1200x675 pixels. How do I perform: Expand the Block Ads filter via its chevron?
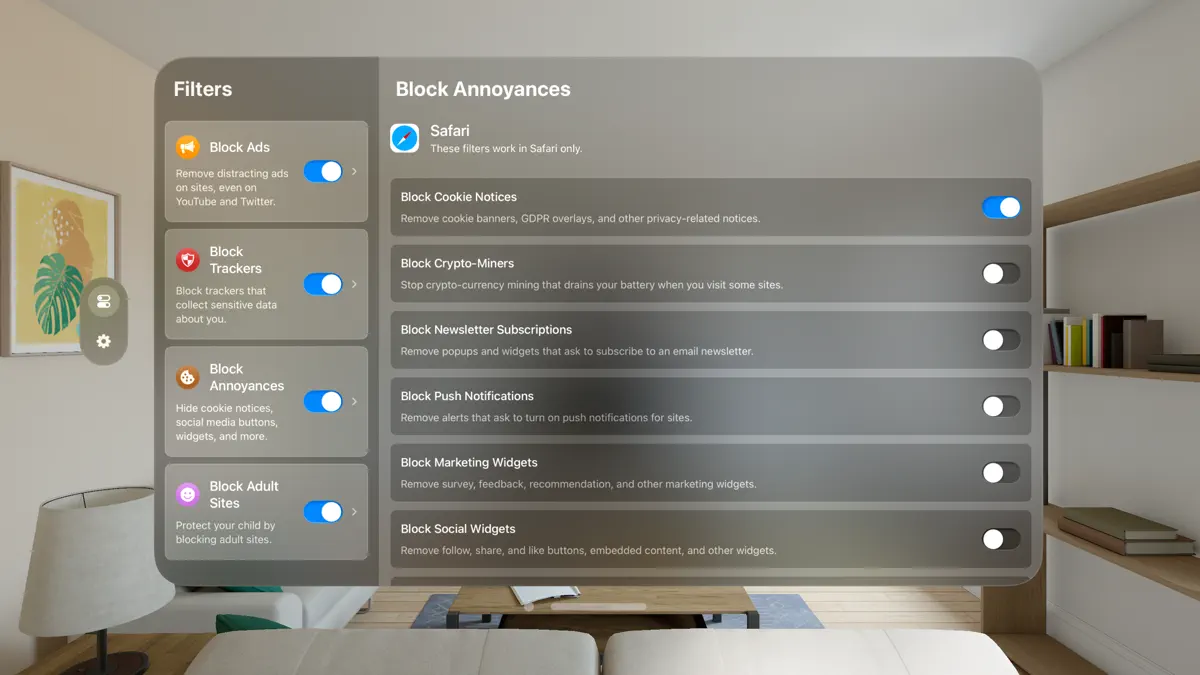click(x=354, y=171)
